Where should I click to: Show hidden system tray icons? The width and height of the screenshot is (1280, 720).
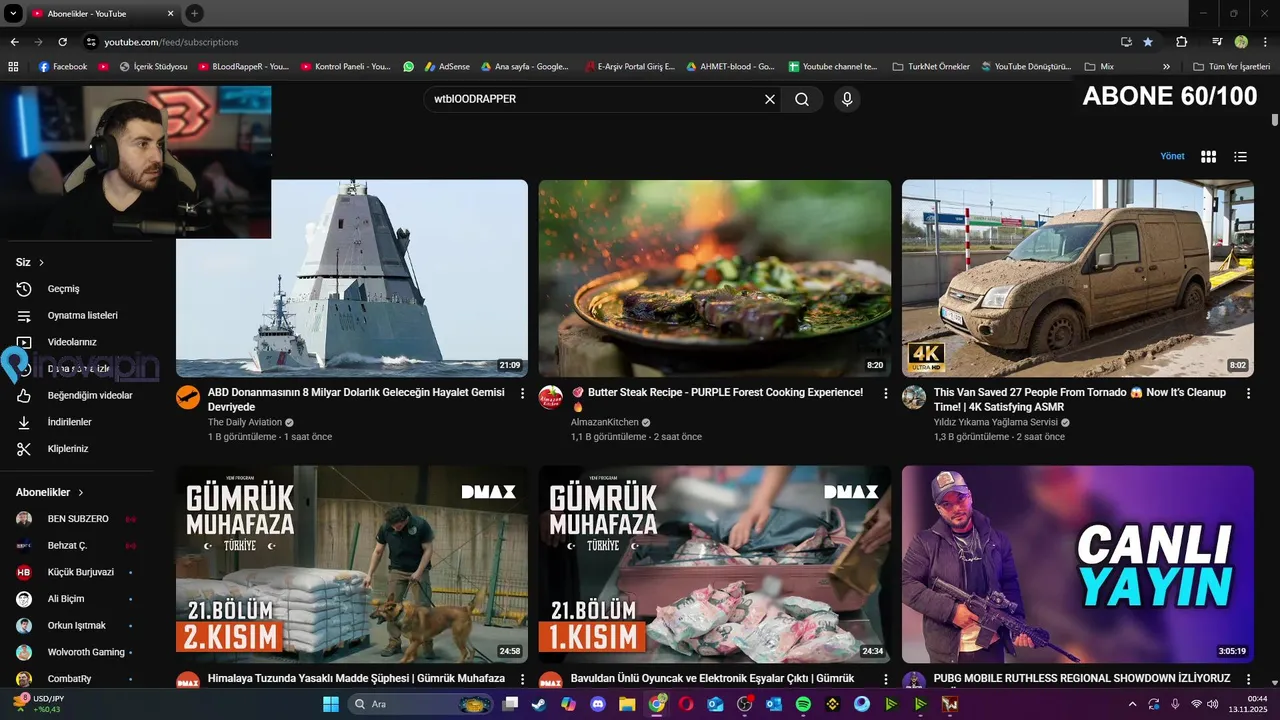click(x=1132, y=704)
